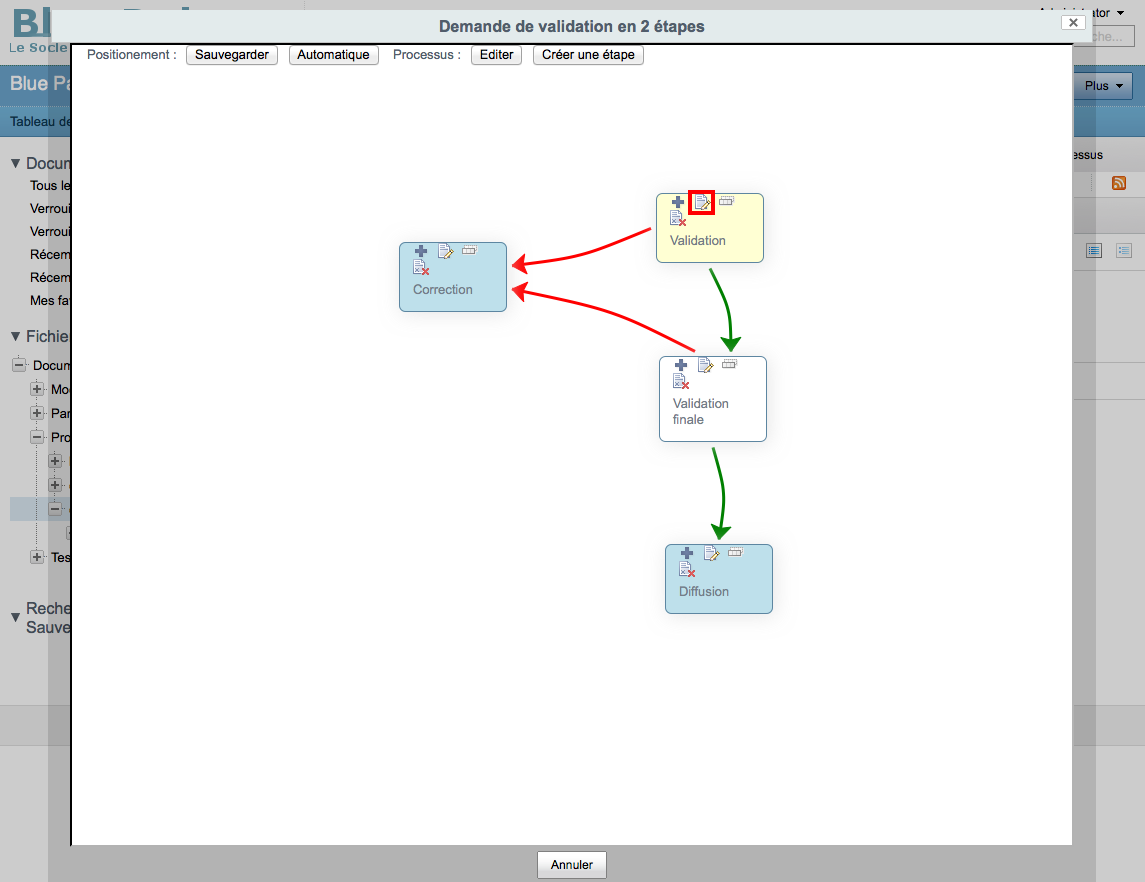This screenshot has height=882, width=1145.
Task: Click the dialog title 'Demande de validation en 2 étapes'
Action: click(x=572, y=26)
